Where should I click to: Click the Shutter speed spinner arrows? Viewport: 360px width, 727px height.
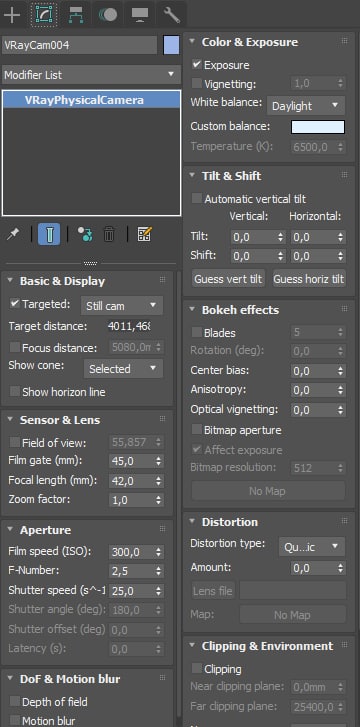coord(159,591)
